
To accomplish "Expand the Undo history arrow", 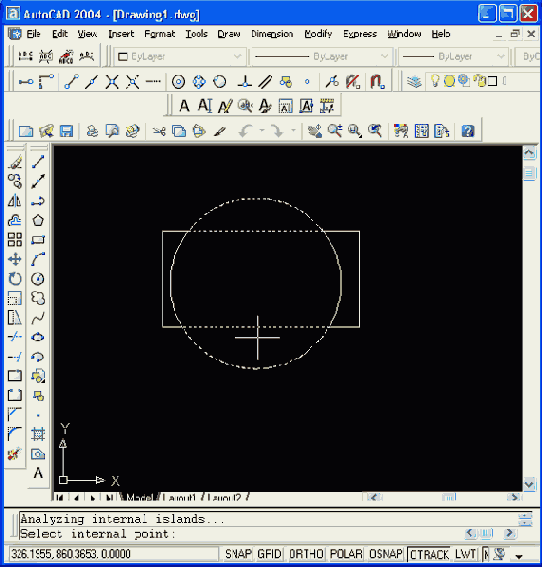I will [262, 131].
